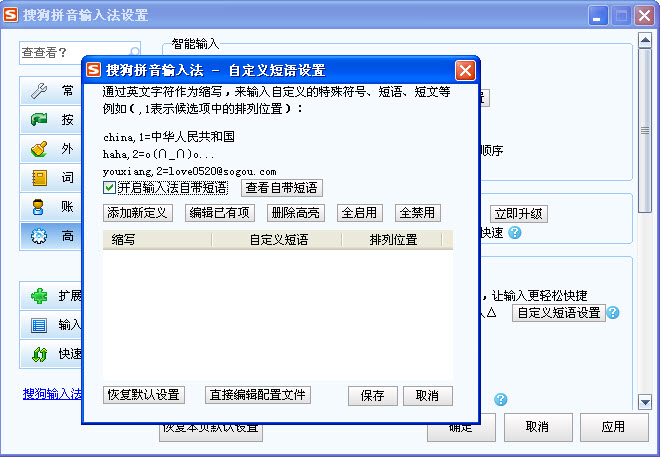661x457 pixels.
Task: Click 保存 button in phrase dialog
Action: pos(372,396)
